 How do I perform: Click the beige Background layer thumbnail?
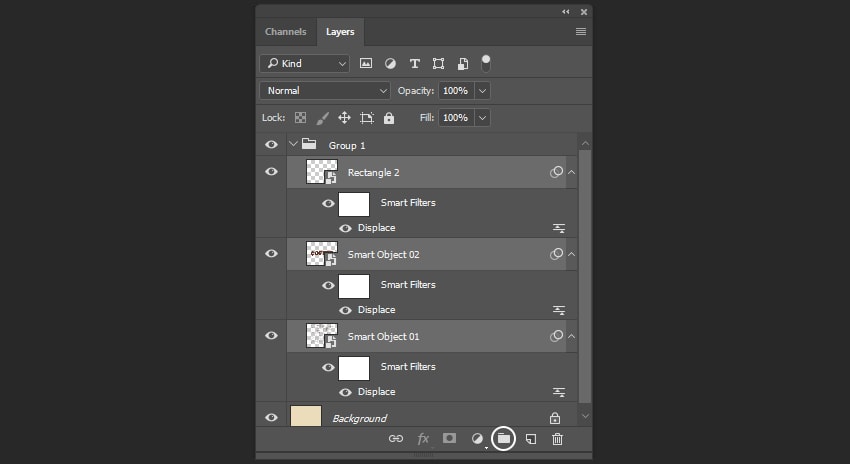pyautogui.click(x=306, y=416)
